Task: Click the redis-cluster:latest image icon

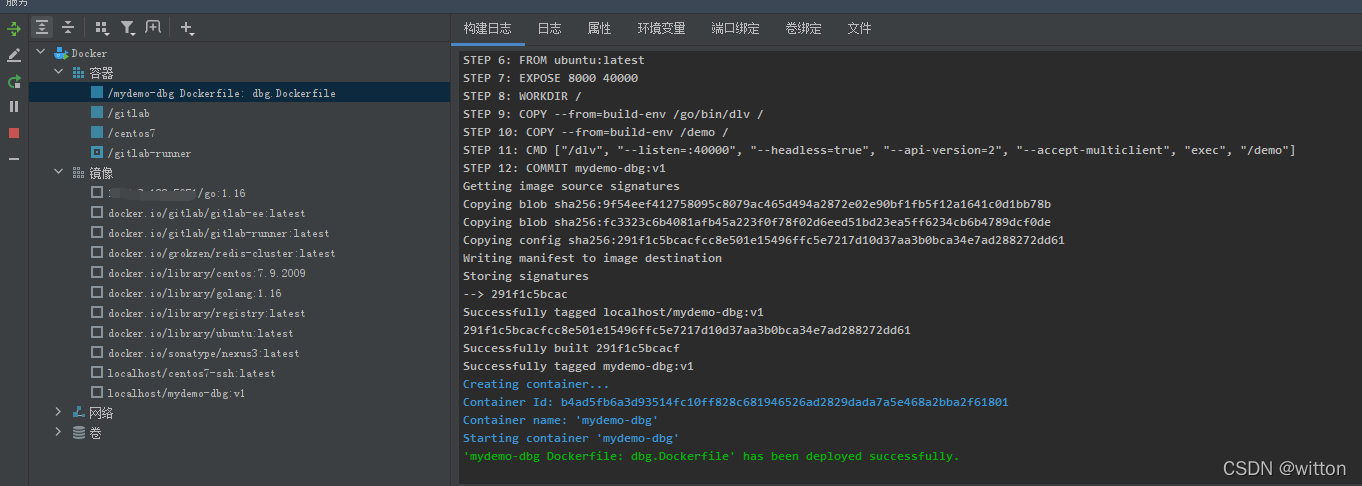Action: tap(97, 253)
